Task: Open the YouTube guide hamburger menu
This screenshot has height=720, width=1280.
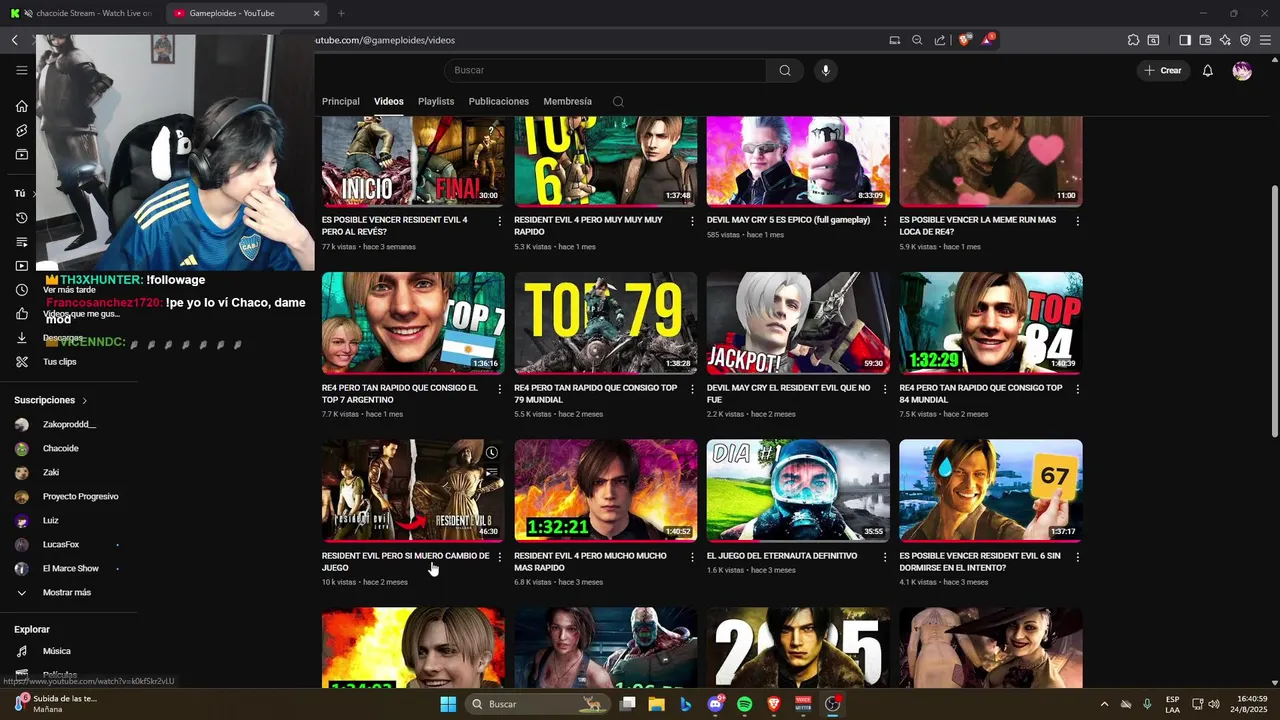Action: coord(21,70)
